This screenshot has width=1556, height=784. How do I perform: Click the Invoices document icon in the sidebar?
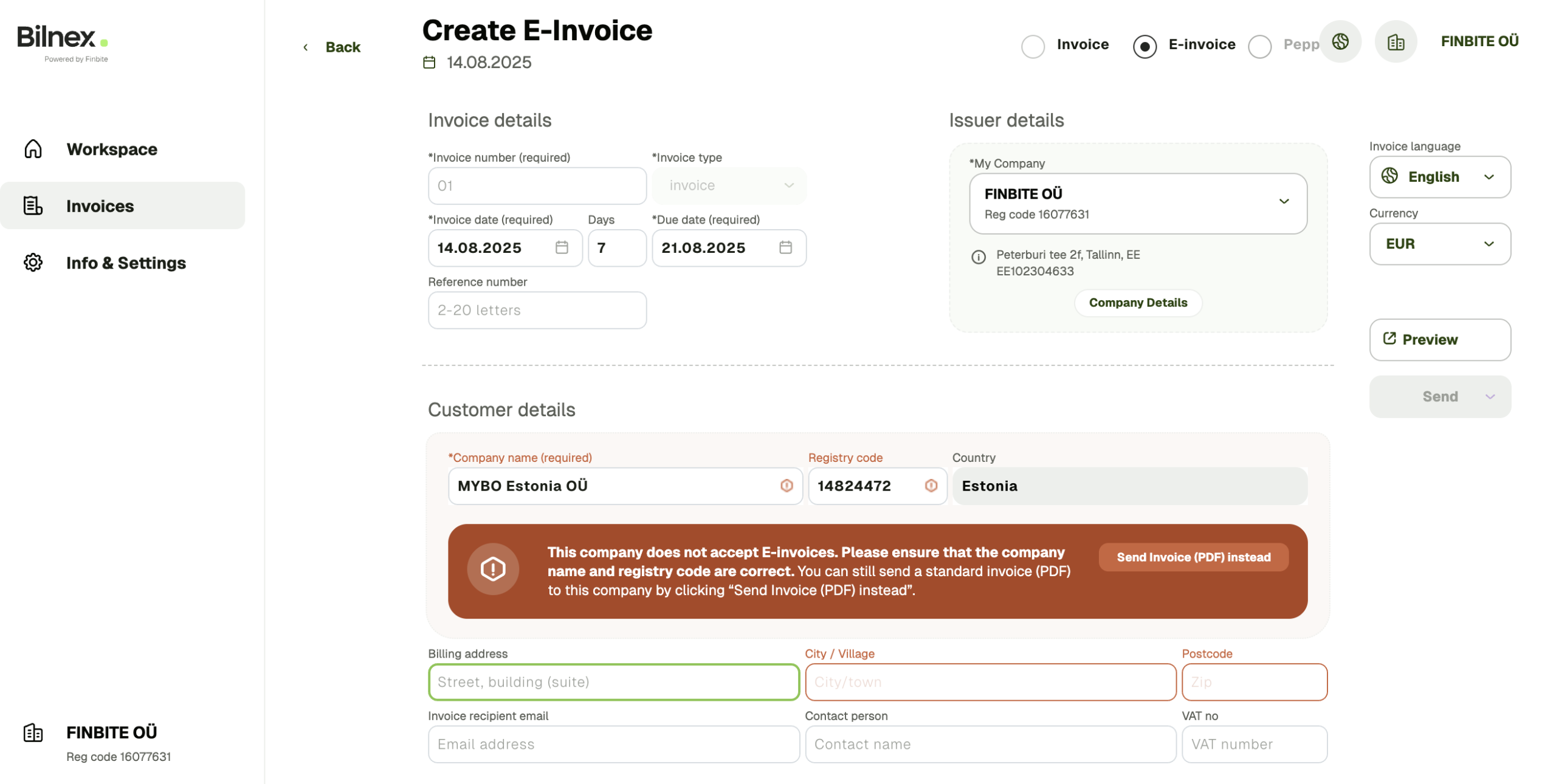(33, 206)
